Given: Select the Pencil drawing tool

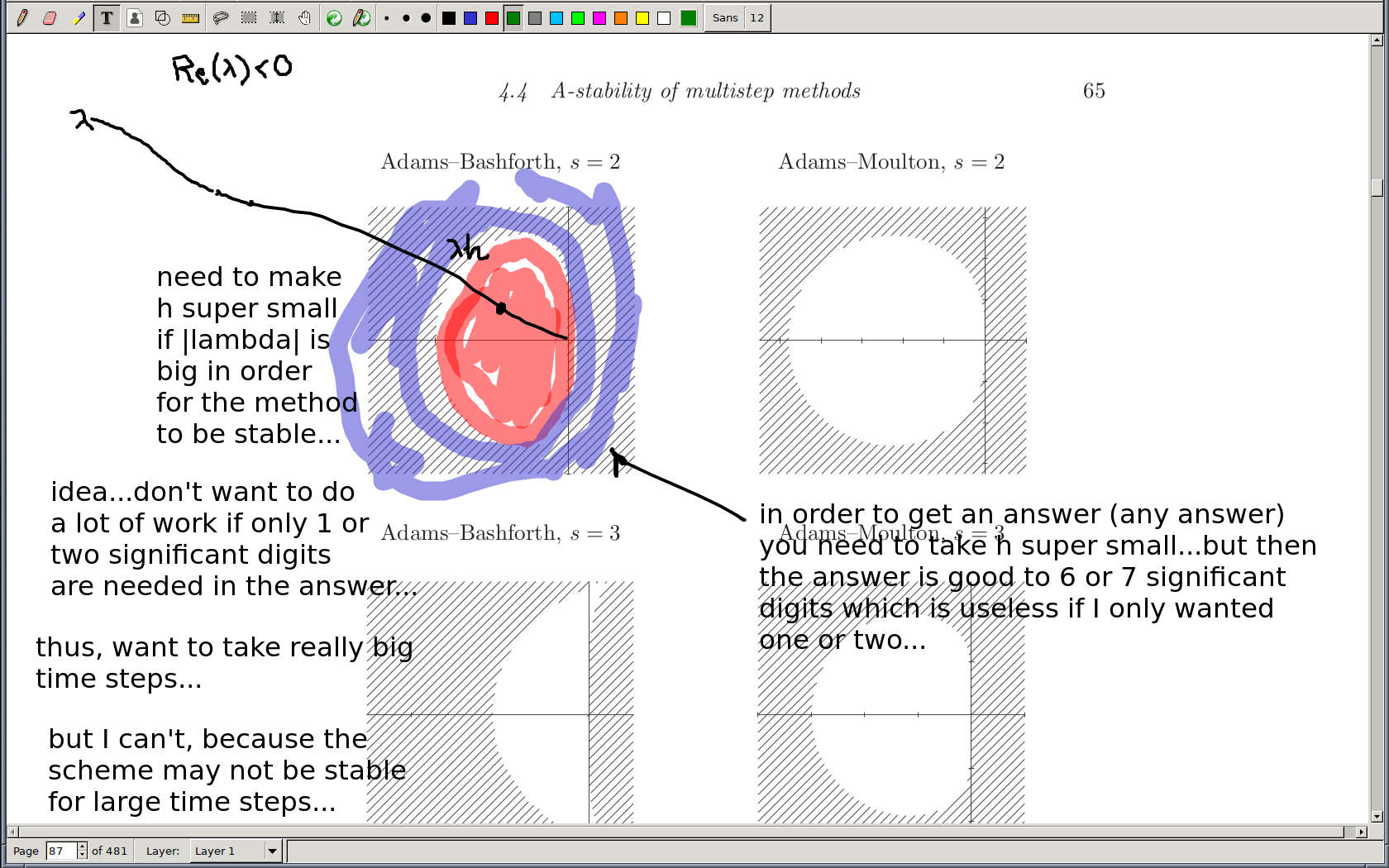Looking at the screenshot, I should (x=22, y=18).
